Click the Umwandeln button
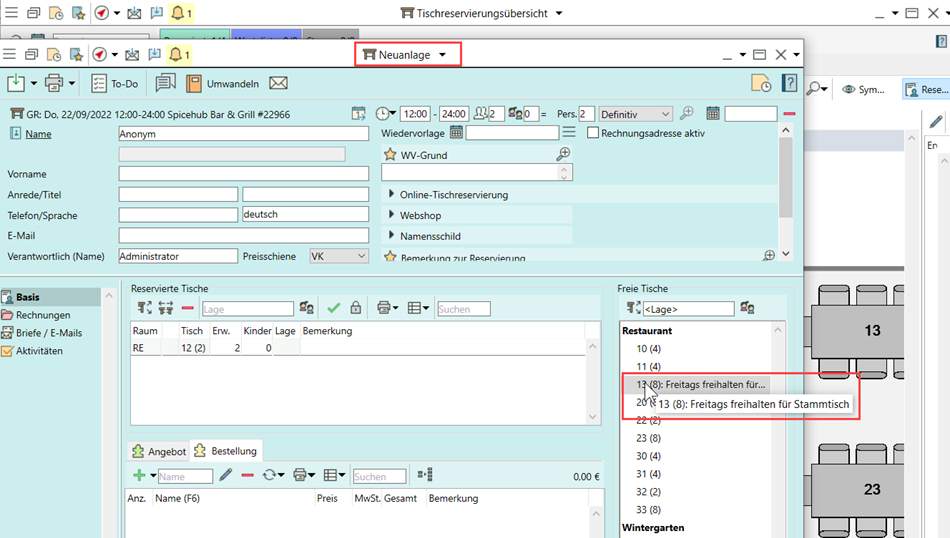 point(222,84)
